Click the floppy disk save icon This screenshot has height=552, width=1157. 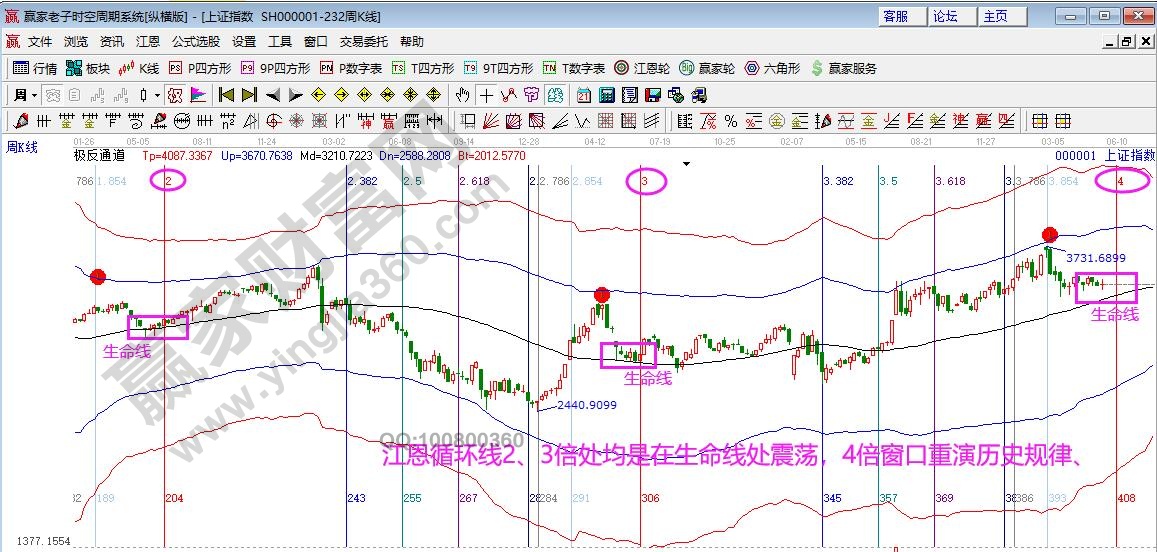pyautogui.click(x=652, y=95)
